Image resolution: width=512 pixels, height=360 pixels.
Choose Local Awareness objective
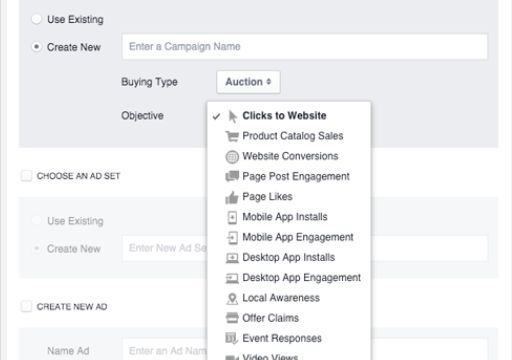[x=289, y=298]
